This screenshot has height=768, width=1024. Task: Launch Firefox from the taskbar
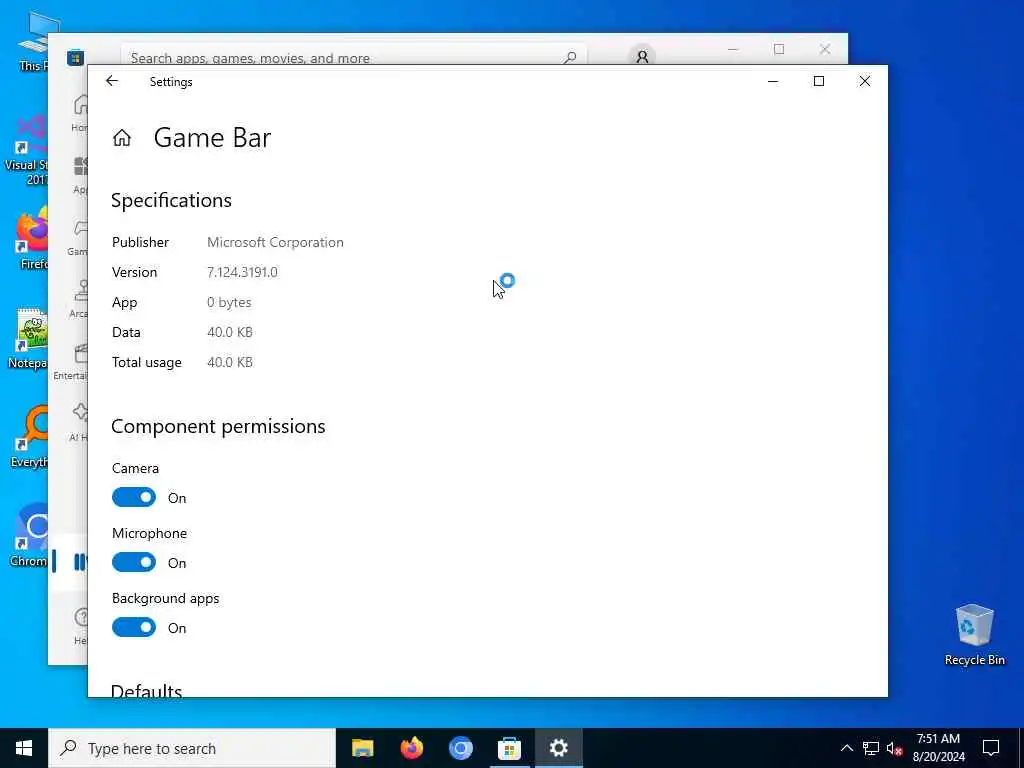point(411,748)
